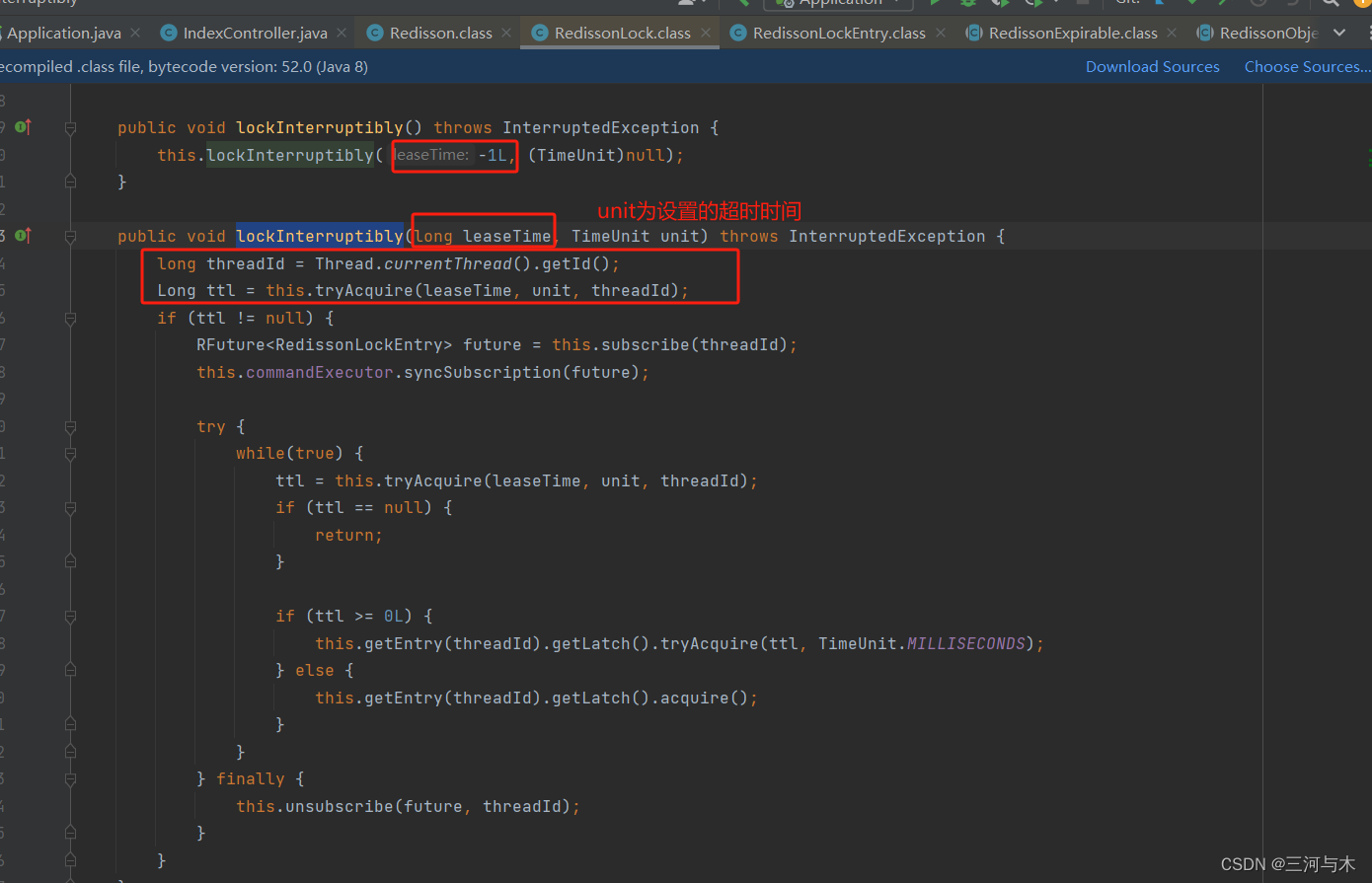Screen dimensions: 1372x883
Task: Click 'InterruptedException' on the first method signature
Action: [x=601, y=127]
